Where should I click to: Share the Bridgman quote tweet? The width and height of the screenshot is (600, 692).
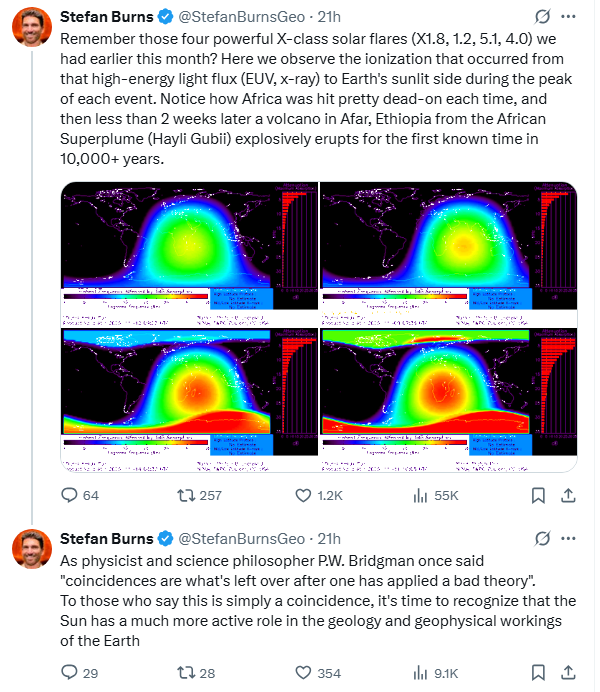(568, 673)
